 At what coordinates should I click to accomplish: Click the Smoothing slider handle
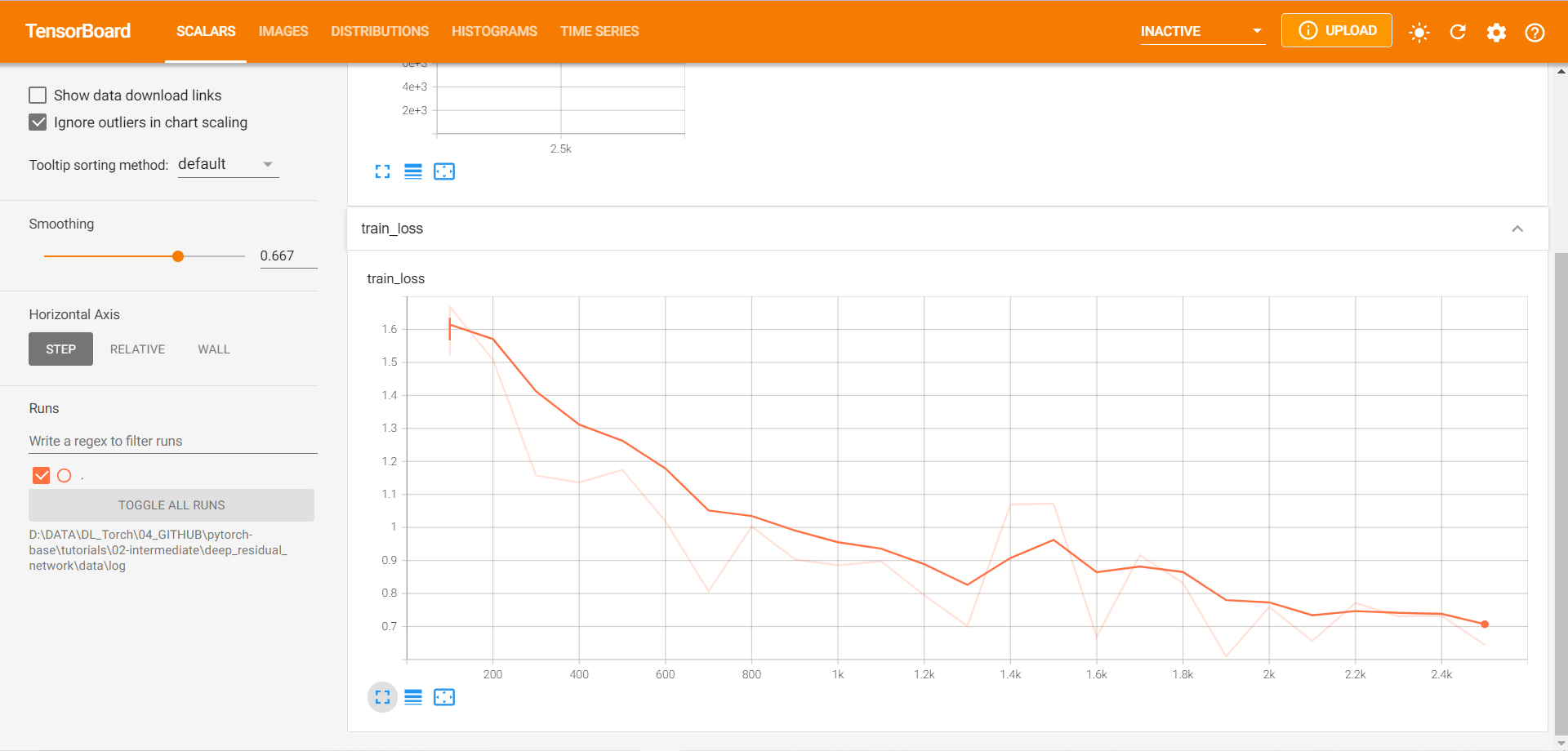coord(178,256)
